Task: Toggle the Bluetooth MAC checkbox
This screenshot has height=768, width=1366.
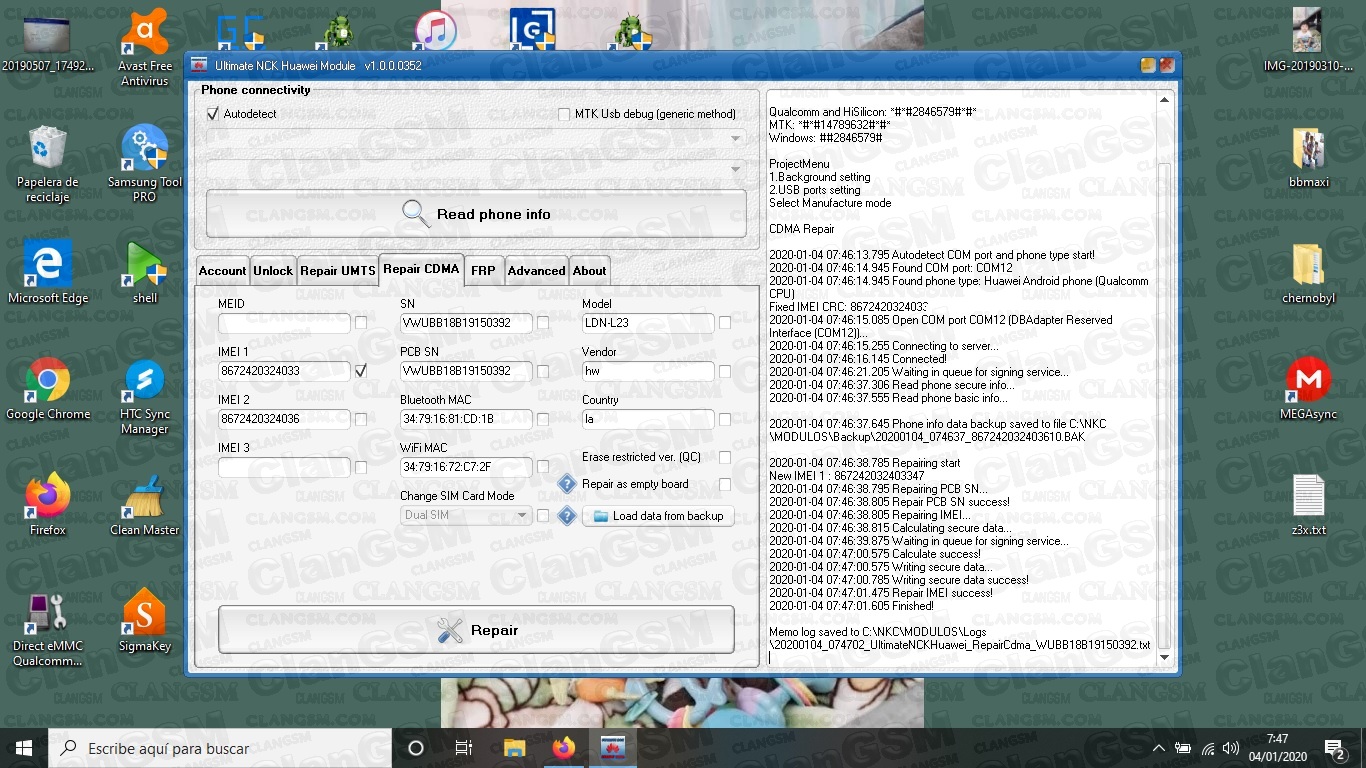Action: (542, 419)
